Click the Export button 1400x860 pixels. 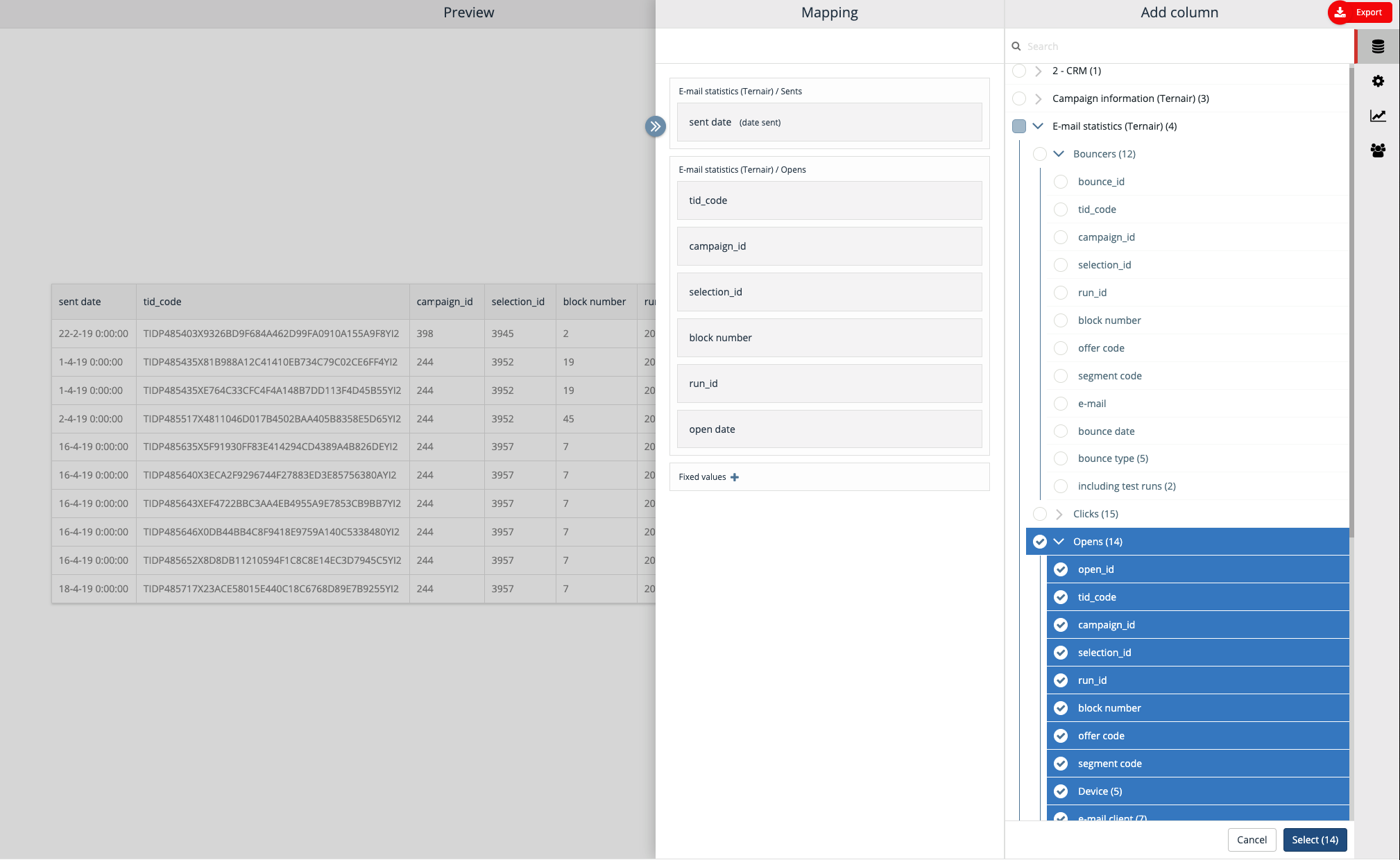pyautogui.click(x=1360, y=12)
